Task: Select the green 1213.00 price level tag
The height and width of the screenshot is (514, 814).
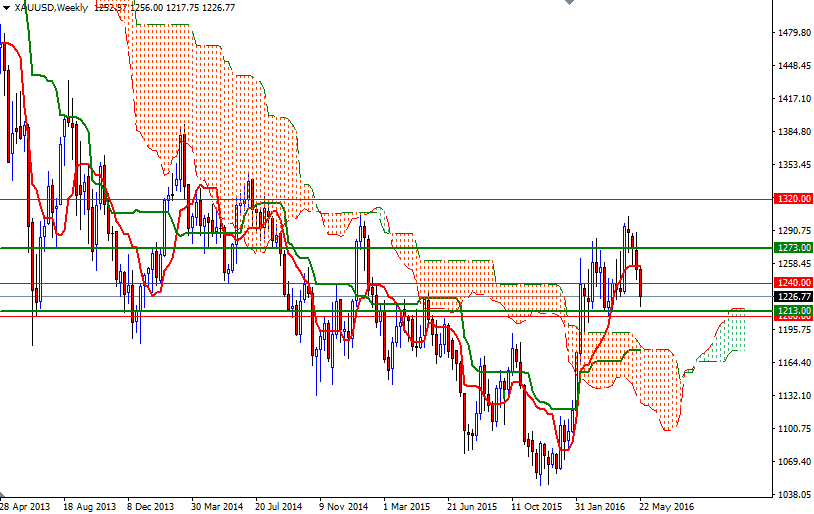Action: [793, 311]
